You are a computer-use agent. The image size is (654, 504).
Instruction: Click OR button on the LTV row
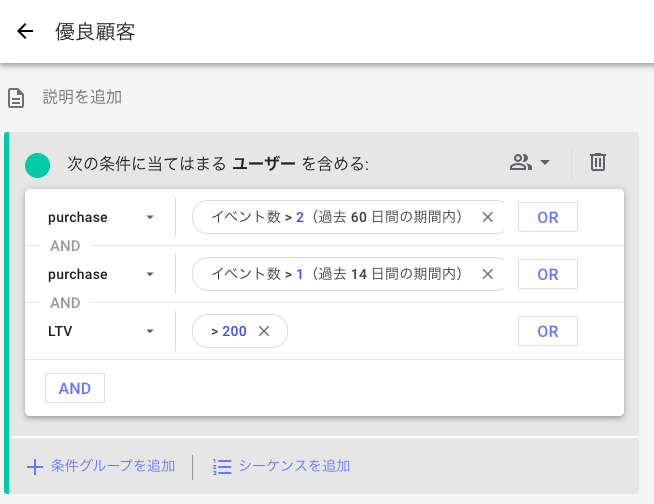click(547, 331)
